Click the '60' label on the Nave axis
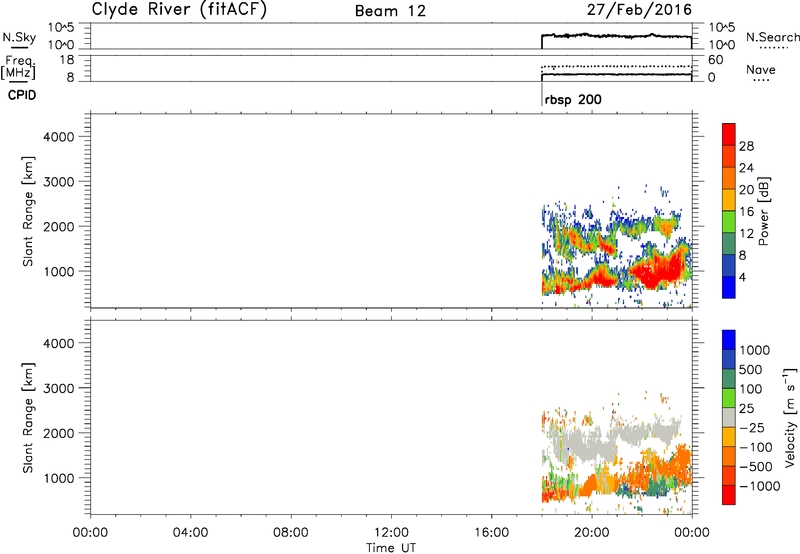The height and width of the screenshot is (554, 800). (716, 60)
